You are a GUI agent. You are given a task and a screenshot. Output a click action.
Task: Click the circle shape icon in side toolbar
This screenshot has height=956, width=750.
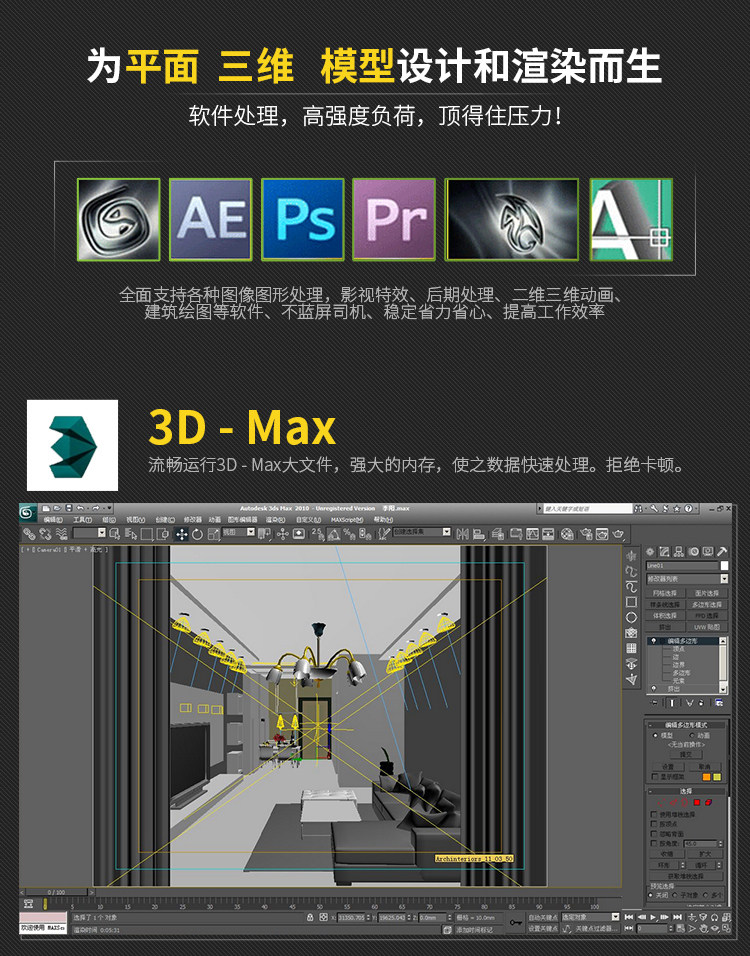[x=632, y=617]
